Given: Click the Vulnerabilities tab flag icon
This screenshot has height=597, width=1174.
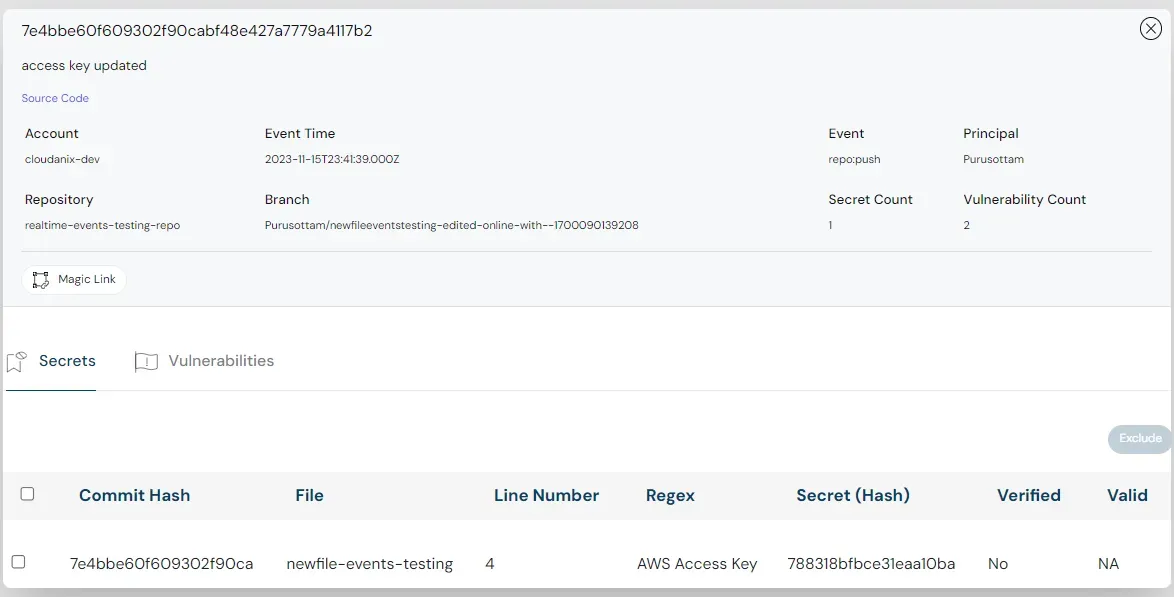Looking at the screenshot, I should [146, 362].
